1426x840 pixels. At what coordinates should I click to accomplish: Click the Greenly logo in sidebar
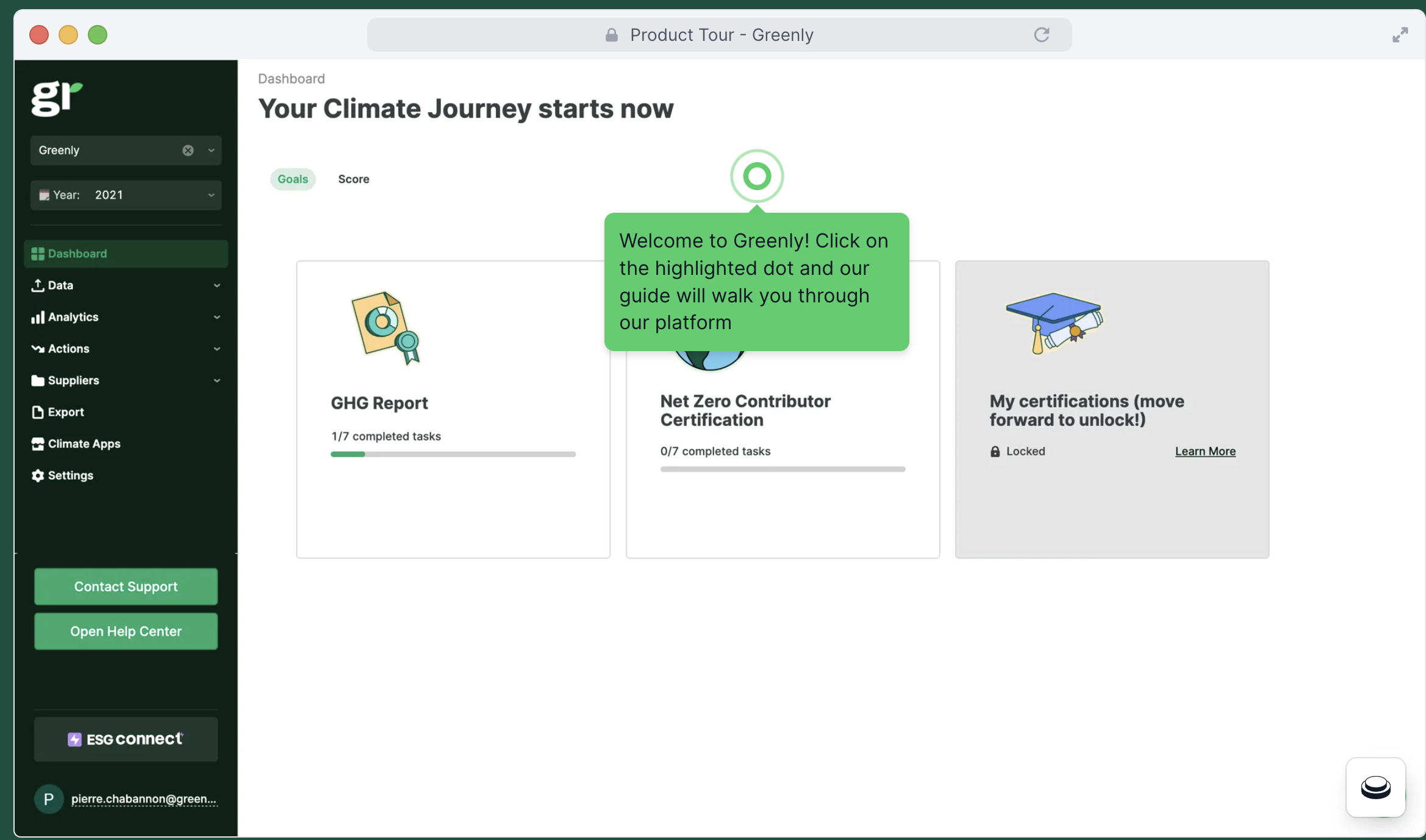(x=57, y=98)
